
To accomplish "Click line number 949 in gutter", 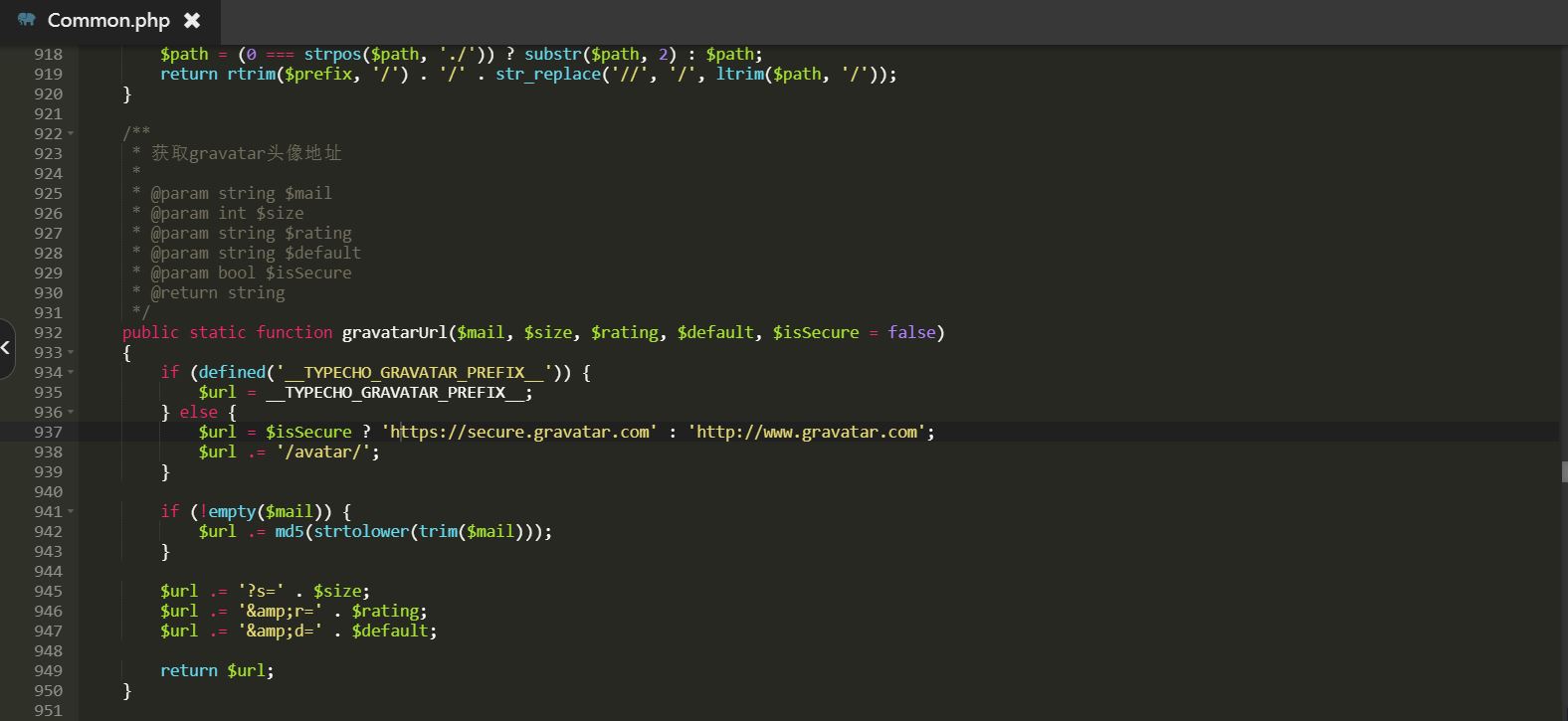I will [x=48, y=670].
